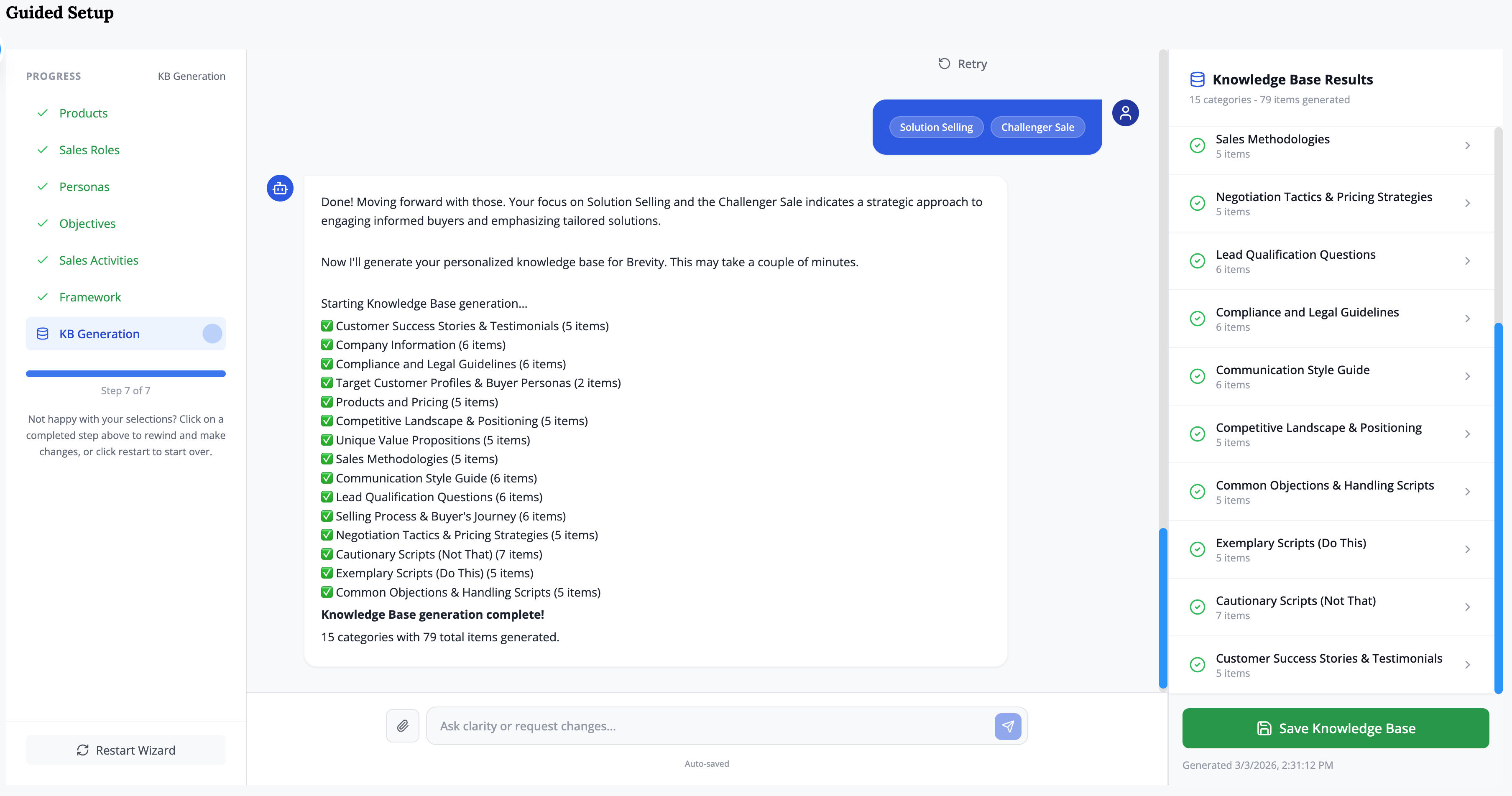Click the circular arrows icon on Restart Wizard
The image size is (1512, 796).
83,750
